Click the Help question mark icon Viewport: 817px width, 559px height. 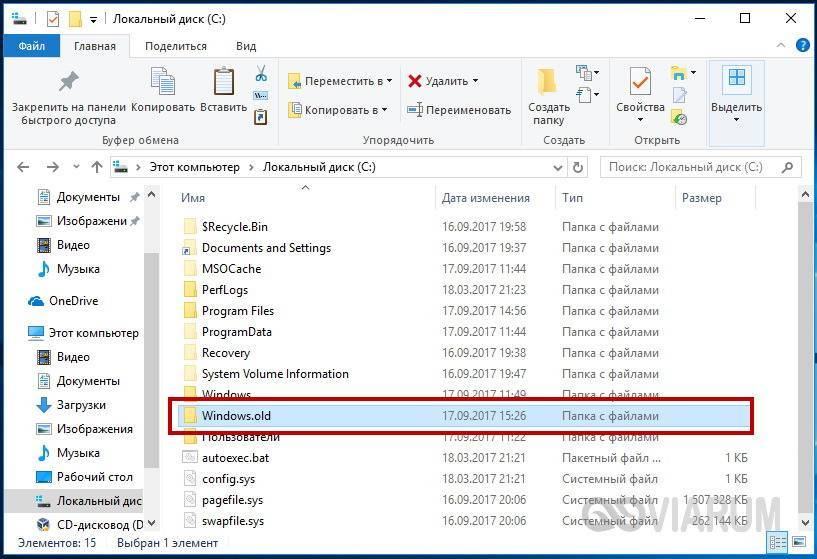click(800, 46)
